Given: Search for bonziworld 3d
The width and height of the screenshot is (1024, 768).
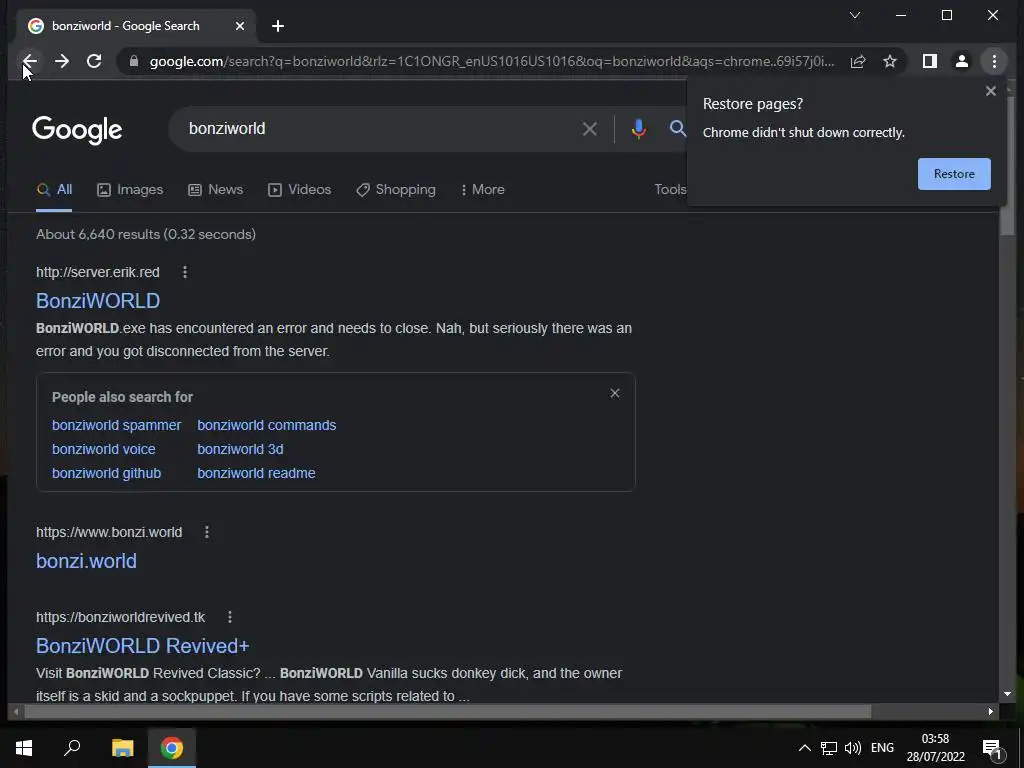Looking at the screenshot, I should click(240, 449).
